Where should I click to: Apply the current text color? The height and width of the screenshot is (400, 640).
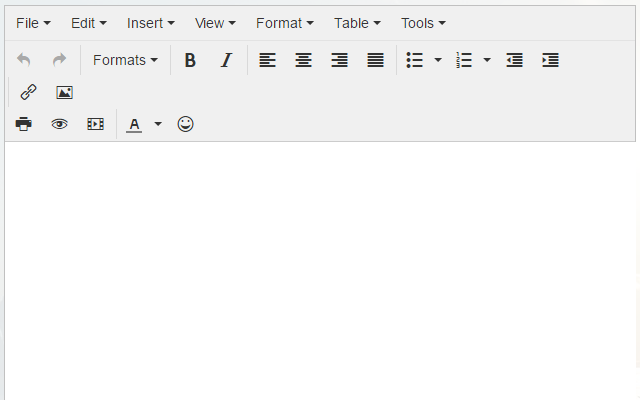pos(134,124)
